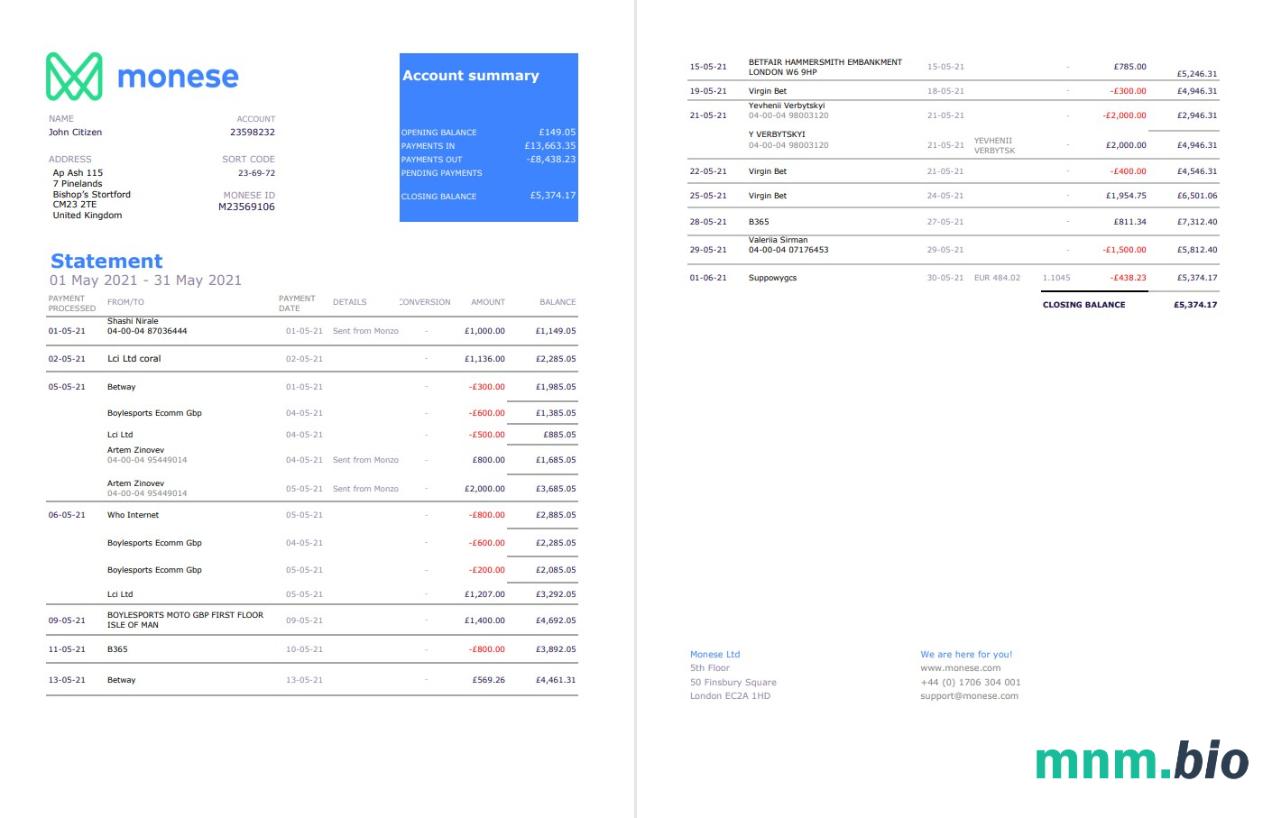Click the blue Account summary heading
The image size is (1272, 818).
[x=470, y=76]
